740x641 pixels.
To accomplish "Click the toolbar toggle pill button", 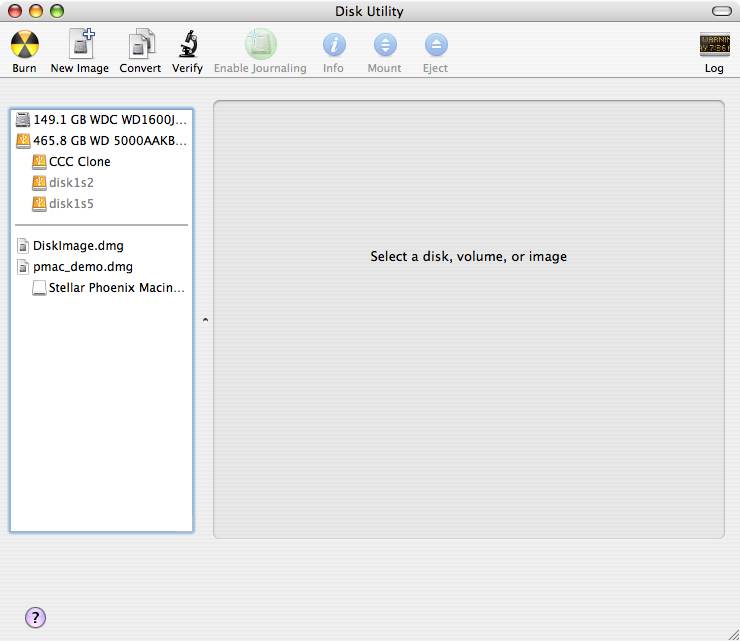I will pos(722,11).
